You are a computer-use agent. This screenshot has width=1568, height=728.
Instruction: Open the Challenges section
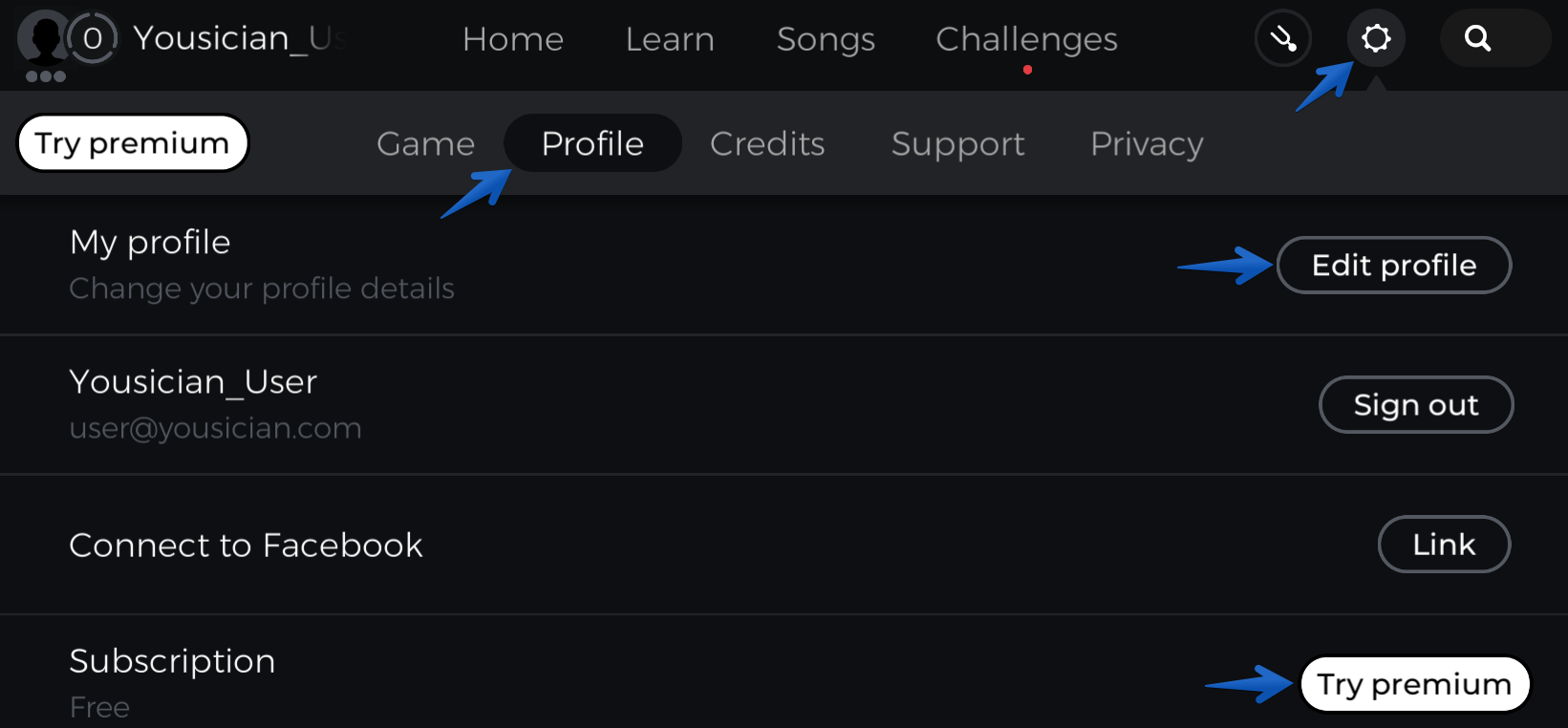pyautogui.click(x=1026, y=39)
